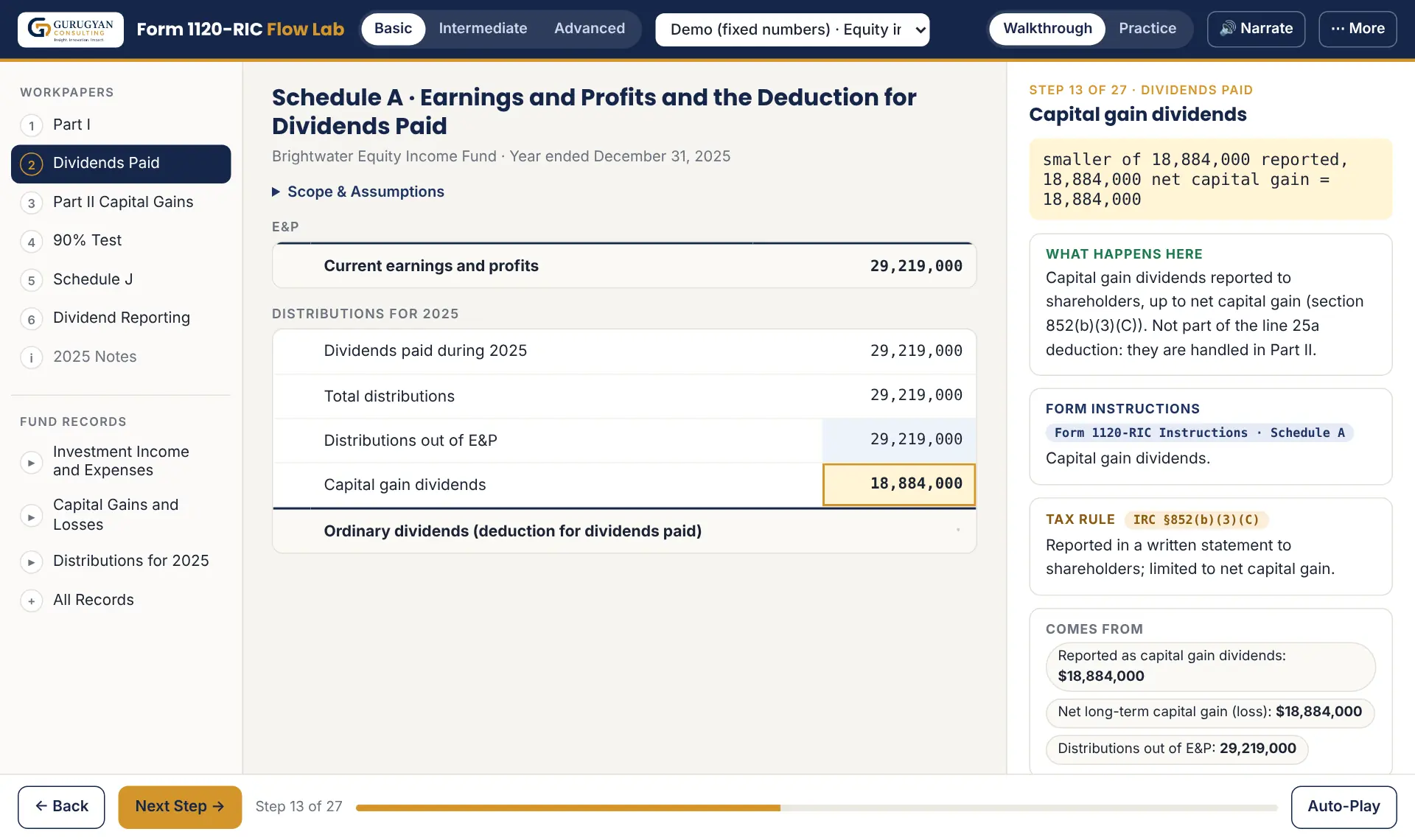Open the Demo fixed numbers scenario dropdown
The height and width of the screenshot is (840, 1415).
(x=792, y=29)
